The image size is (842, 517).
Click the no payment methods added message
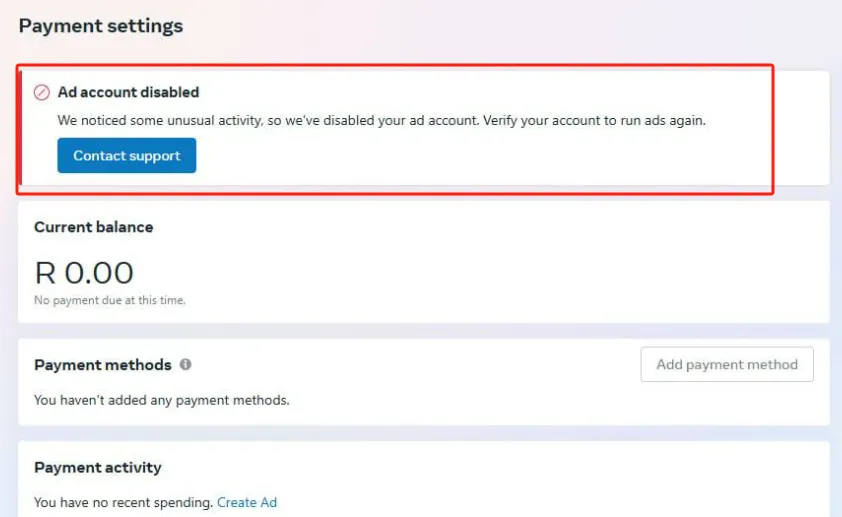click(x=162, y=400)
